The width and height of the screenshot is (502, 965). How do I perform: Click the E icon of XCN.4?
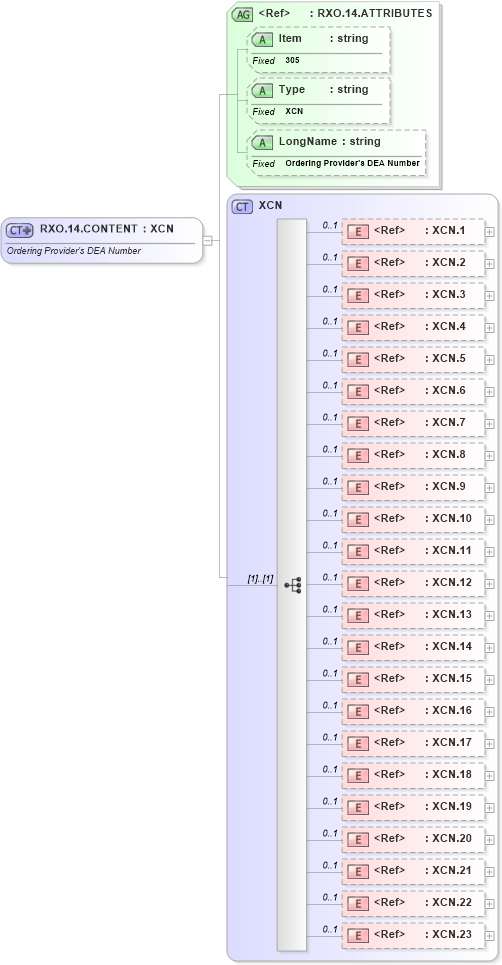click(x=358, y=328)
